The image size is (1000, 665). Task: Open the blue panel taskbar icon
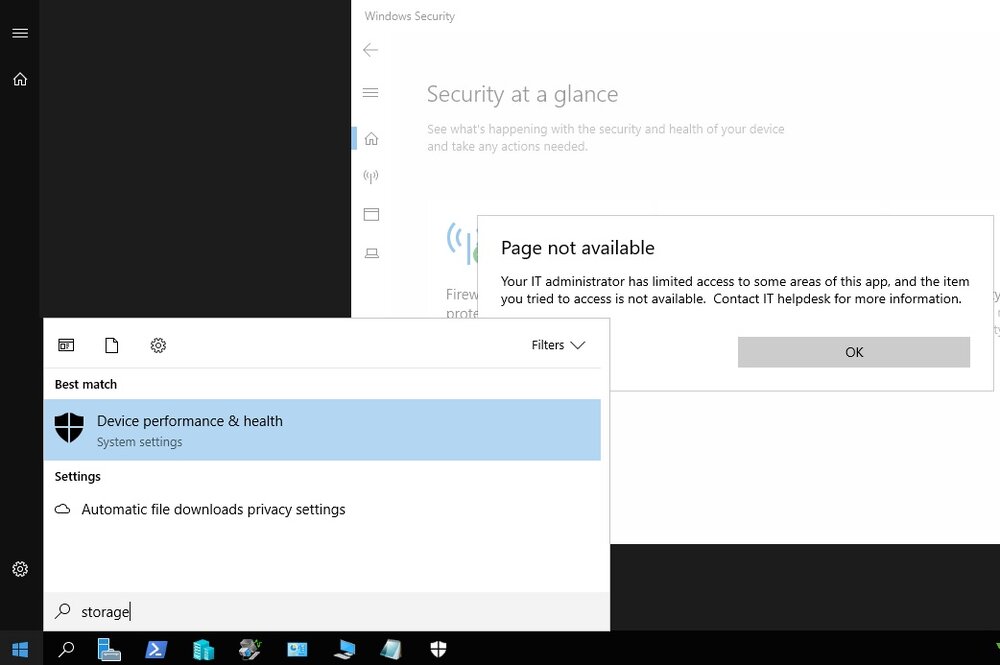[297, 650]
